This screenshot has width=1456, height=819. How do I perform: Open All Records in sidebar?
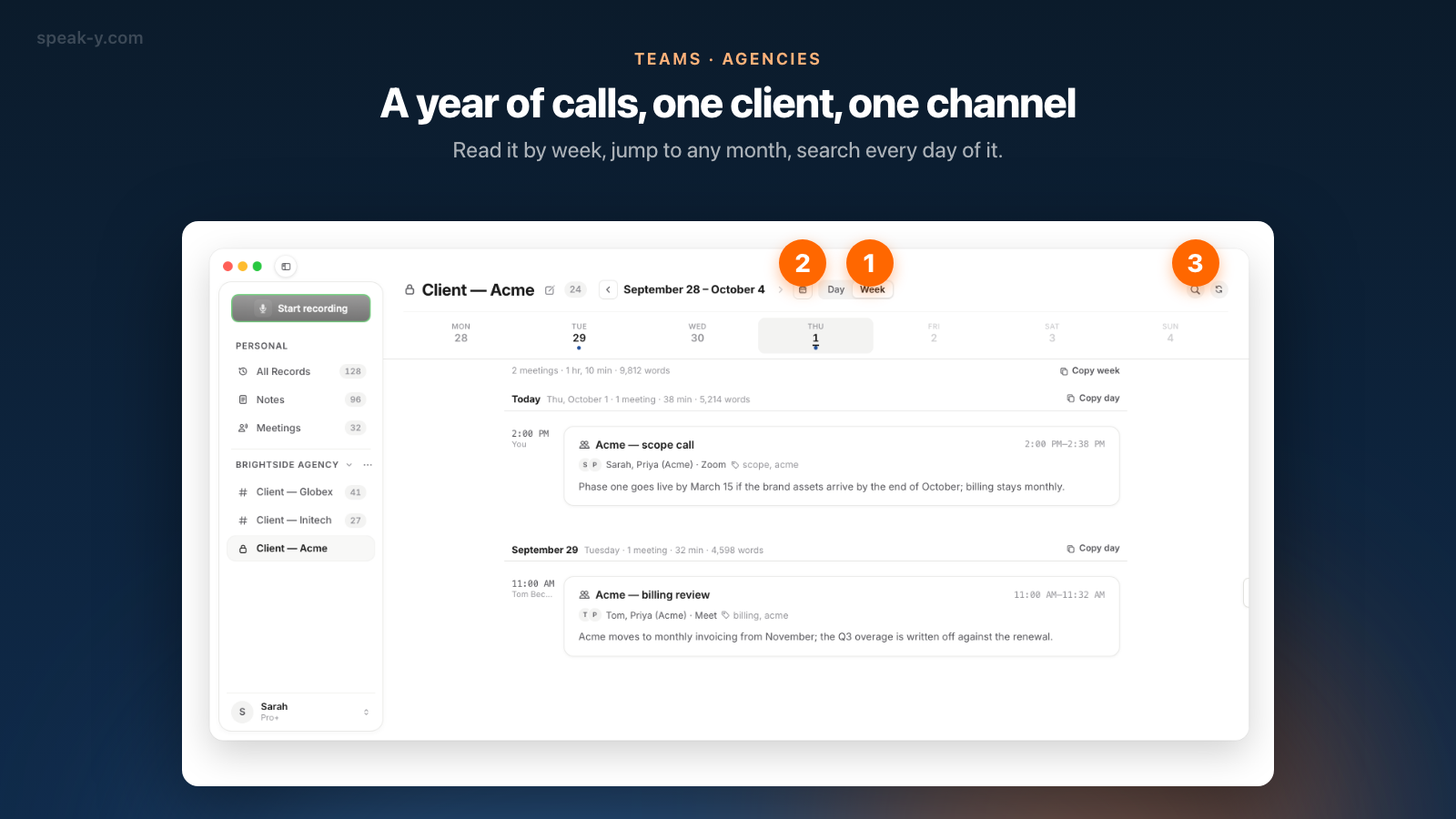pyautogui.click(x=301, y=371)
